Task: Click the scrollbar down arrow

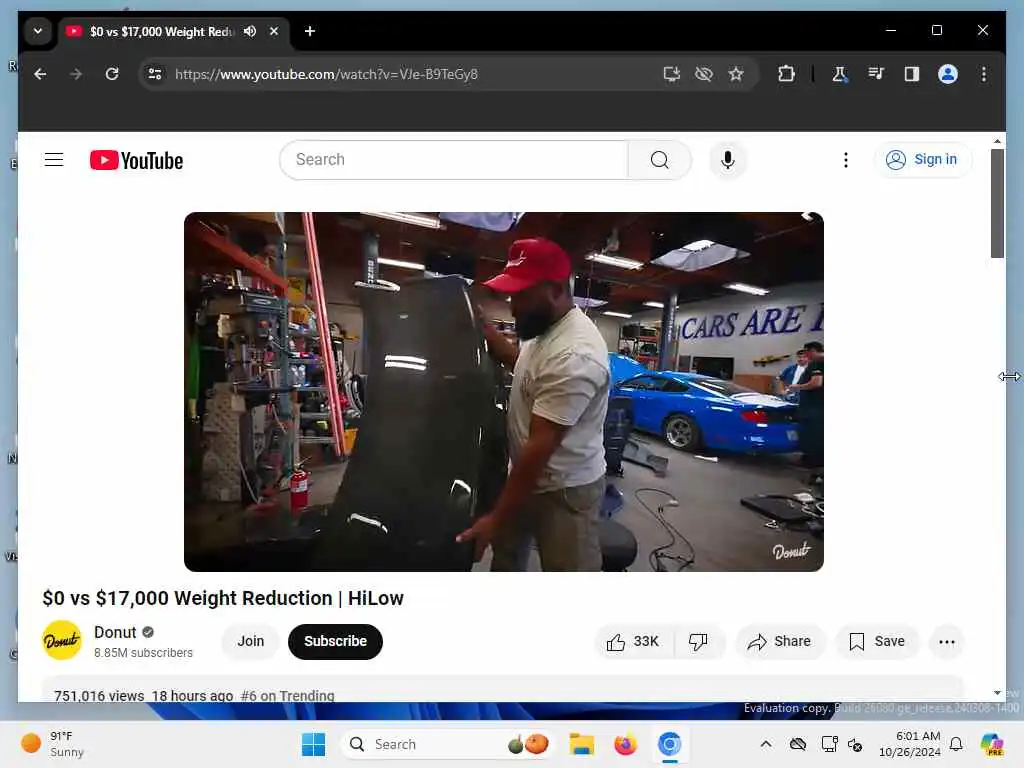Action: [x=997, y=693]
